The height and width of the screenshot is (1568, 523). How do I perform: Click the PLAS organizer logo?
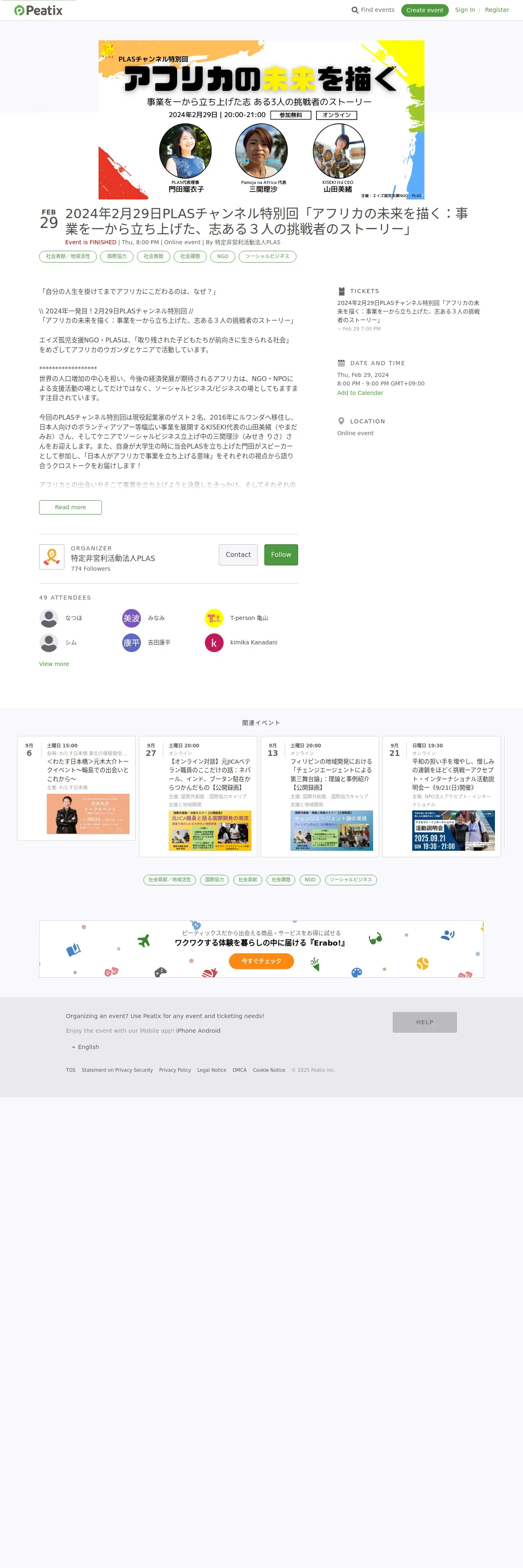click(52, 557)
